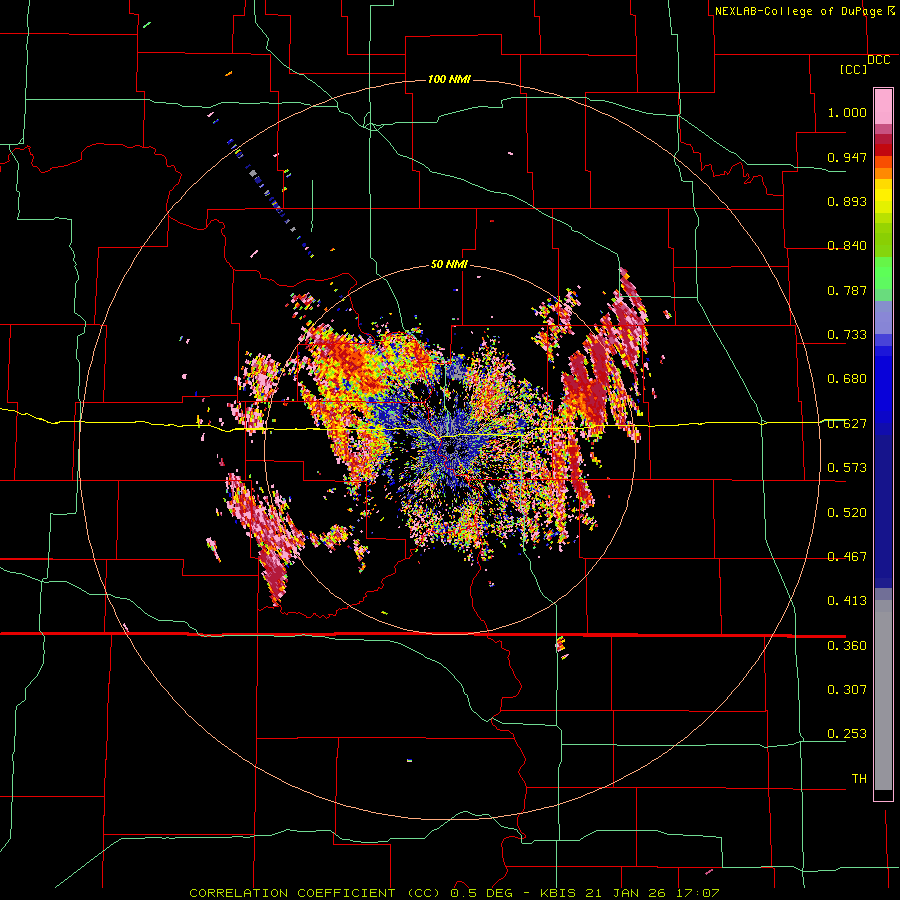
Task: Click the 0.253 legend value
Action: coord(847,734)
